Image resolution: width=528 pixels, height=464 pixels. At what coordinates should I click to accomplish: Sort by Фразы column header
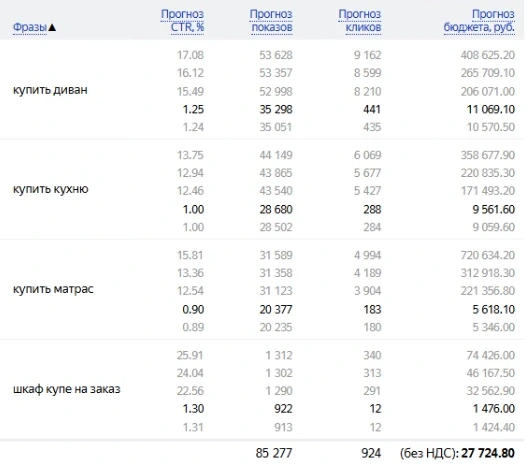click(30, 27)
